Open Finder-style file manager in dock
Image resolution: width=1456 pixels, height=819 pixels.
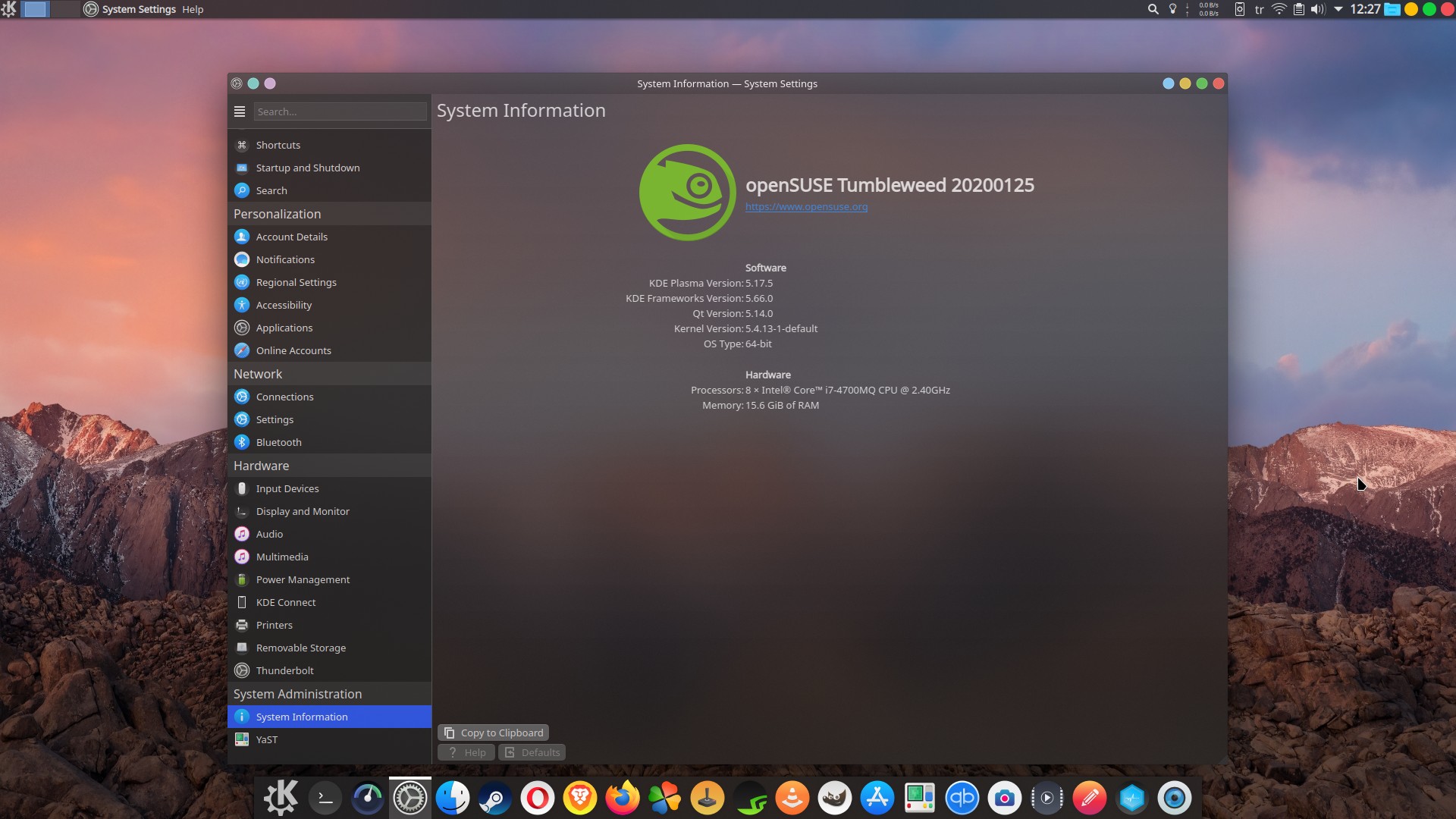click(x=453, y=798)
